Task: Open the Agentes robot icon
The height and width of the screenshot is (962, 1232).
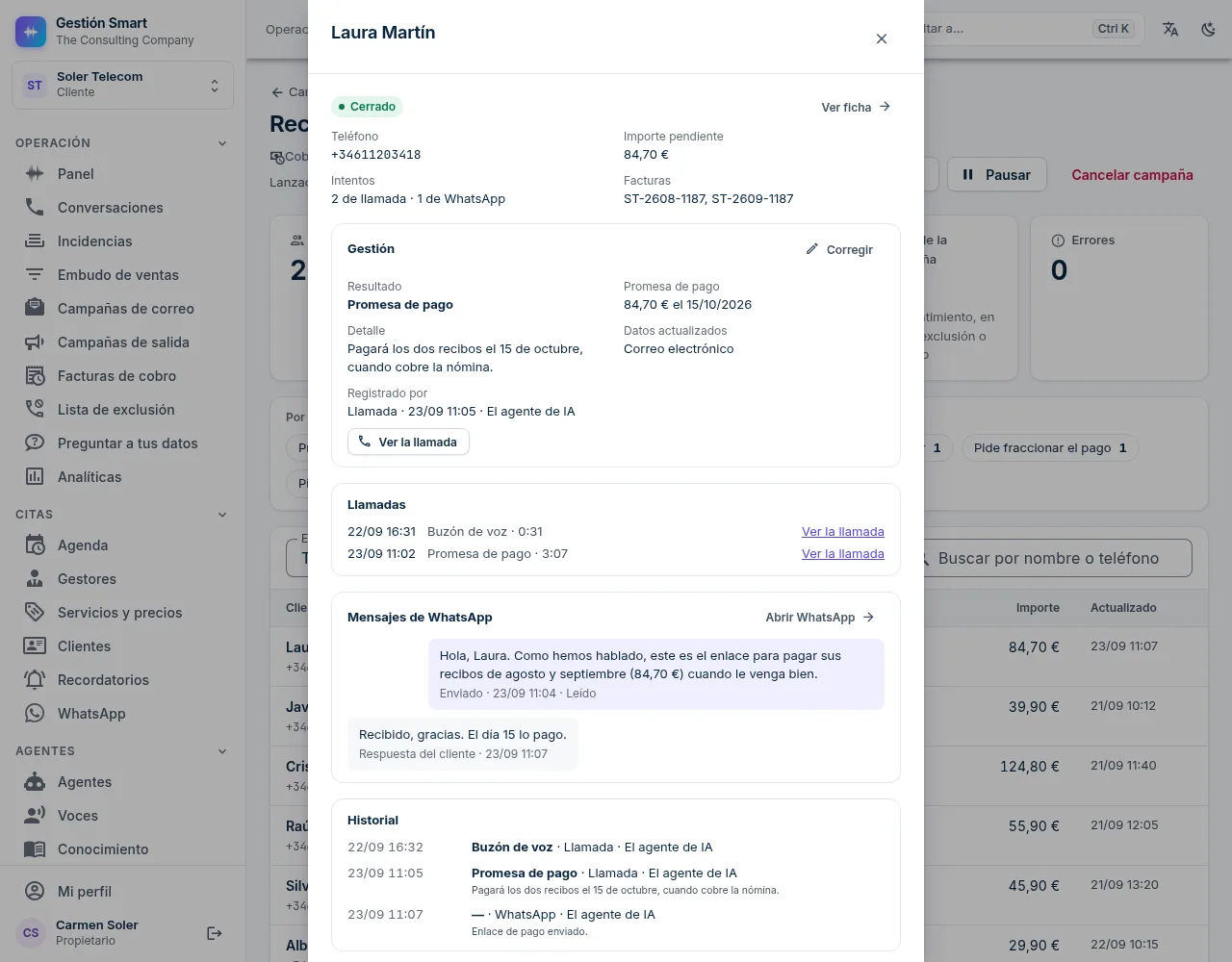Action: [35, 782]
